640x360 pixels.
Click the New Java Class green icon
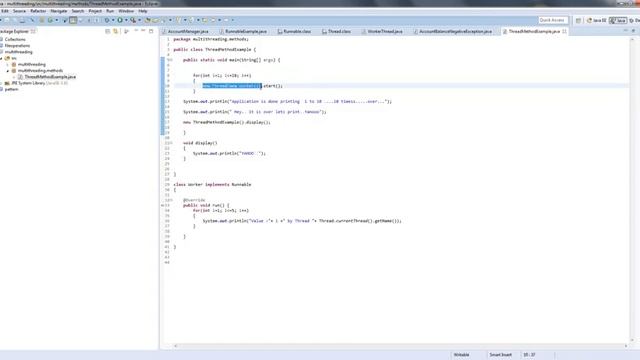[x=50, y=20]
